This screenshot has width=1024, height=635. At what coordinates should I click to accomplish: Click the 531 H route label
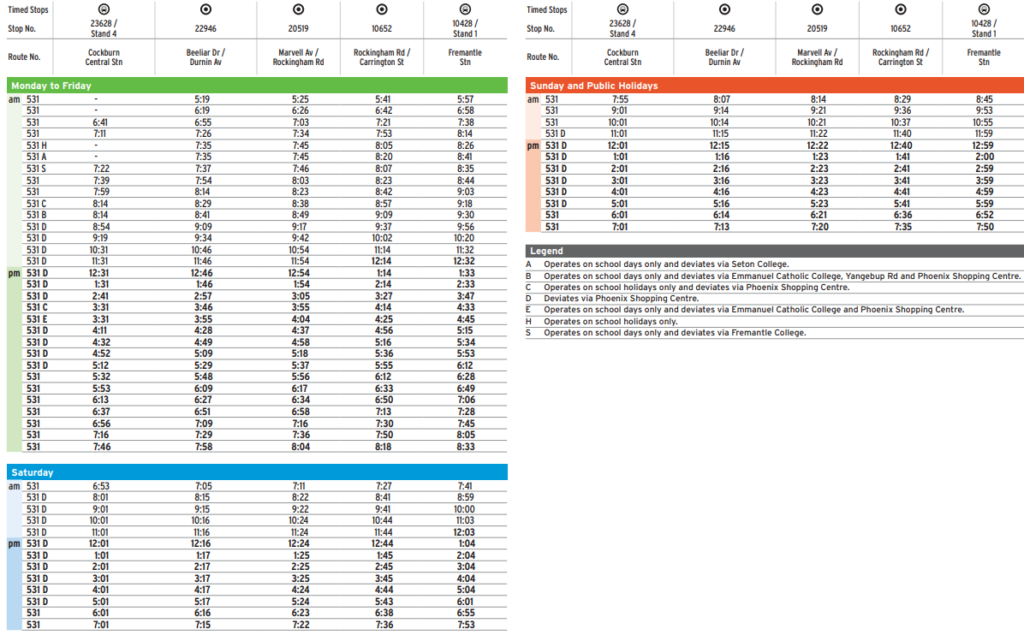[37, 145]
